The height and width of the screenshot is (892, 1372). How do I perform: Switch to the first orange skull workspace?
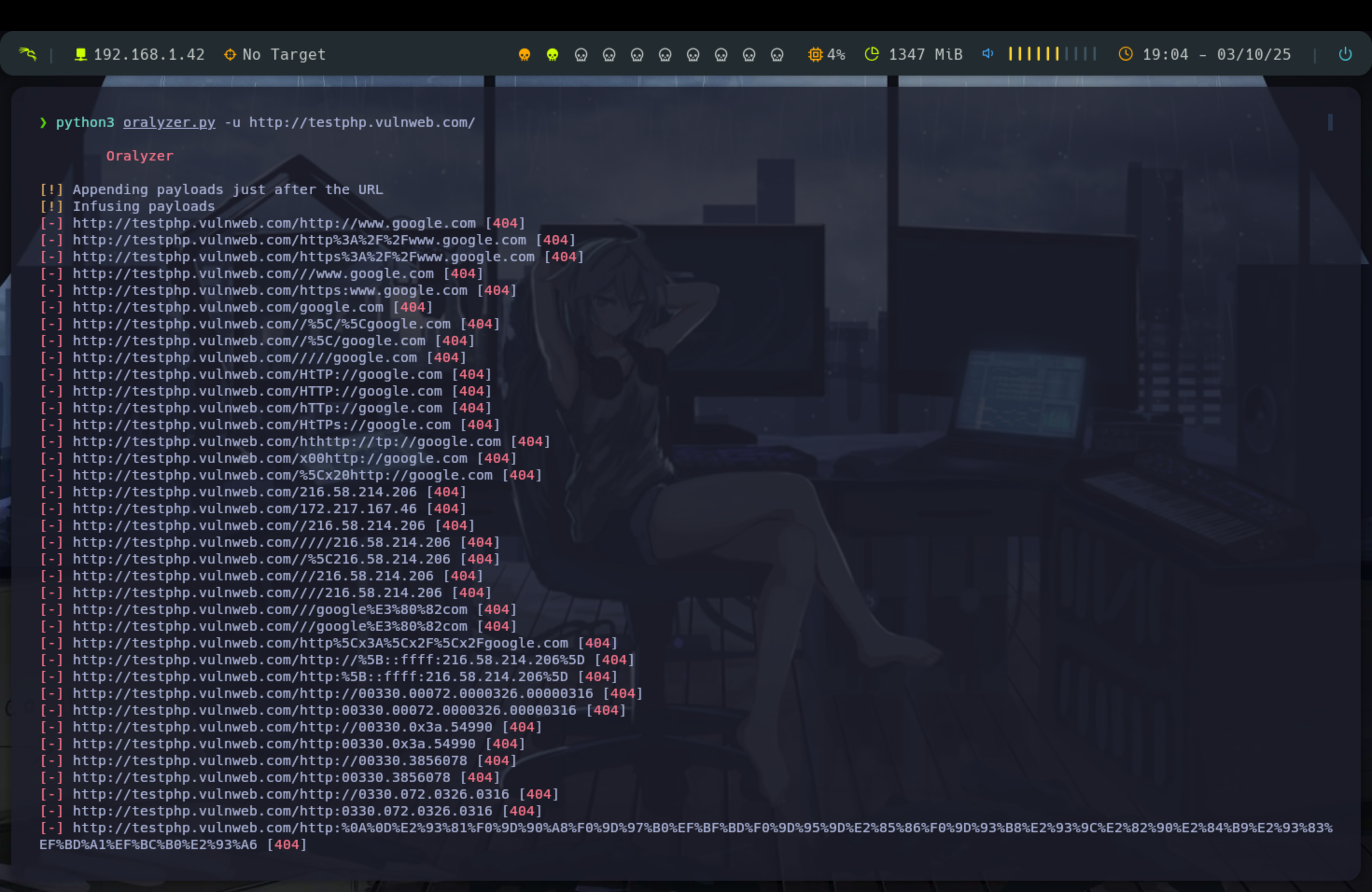(524, 55)
